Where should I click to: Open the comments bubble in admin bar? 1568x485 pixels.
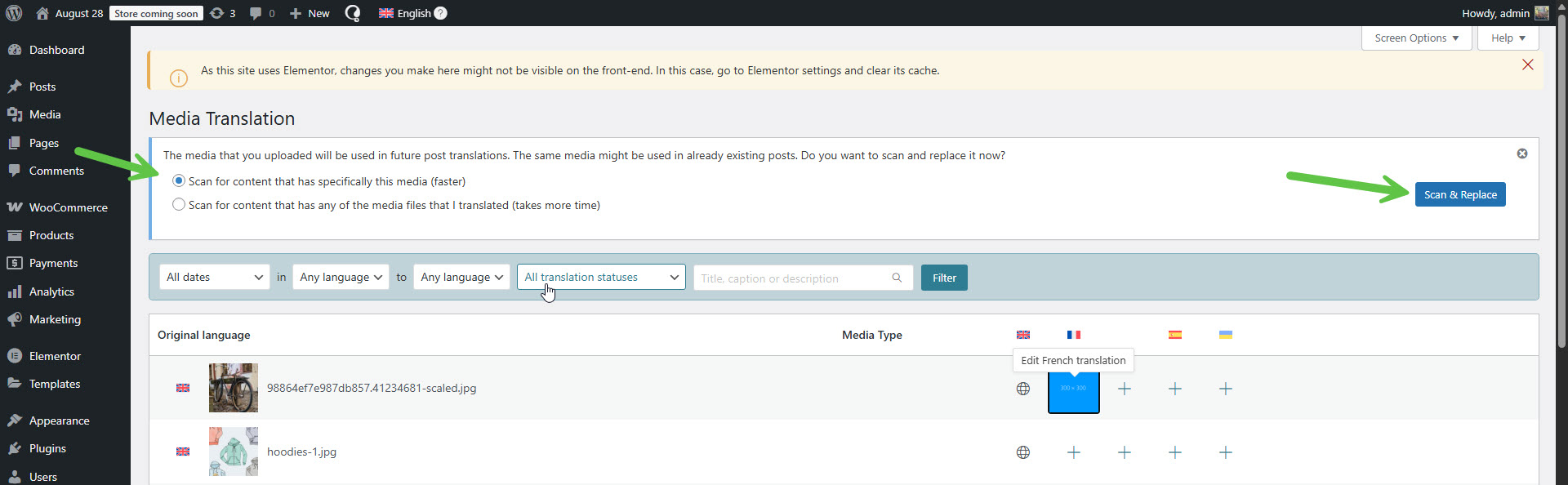261,13
